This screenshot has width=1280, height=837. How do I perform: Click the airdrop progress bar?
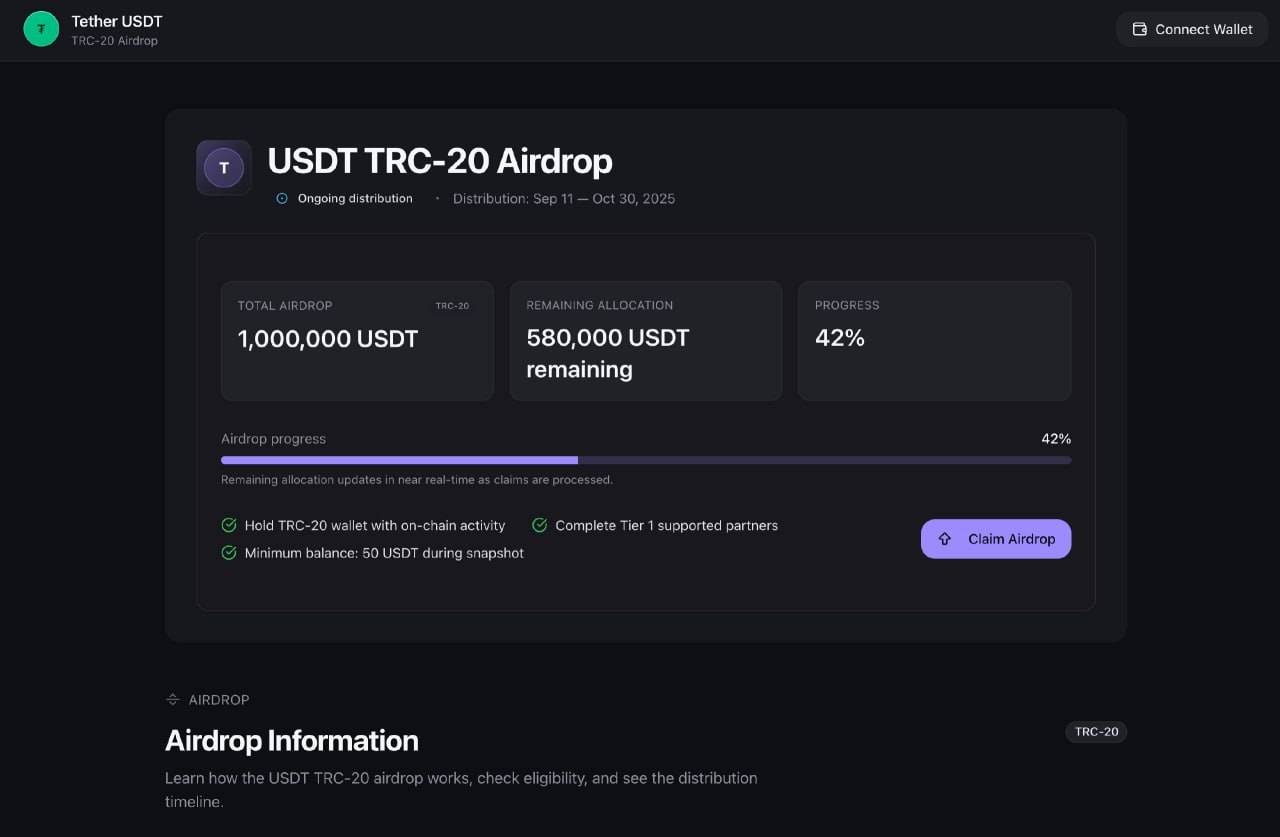(646, 460)
